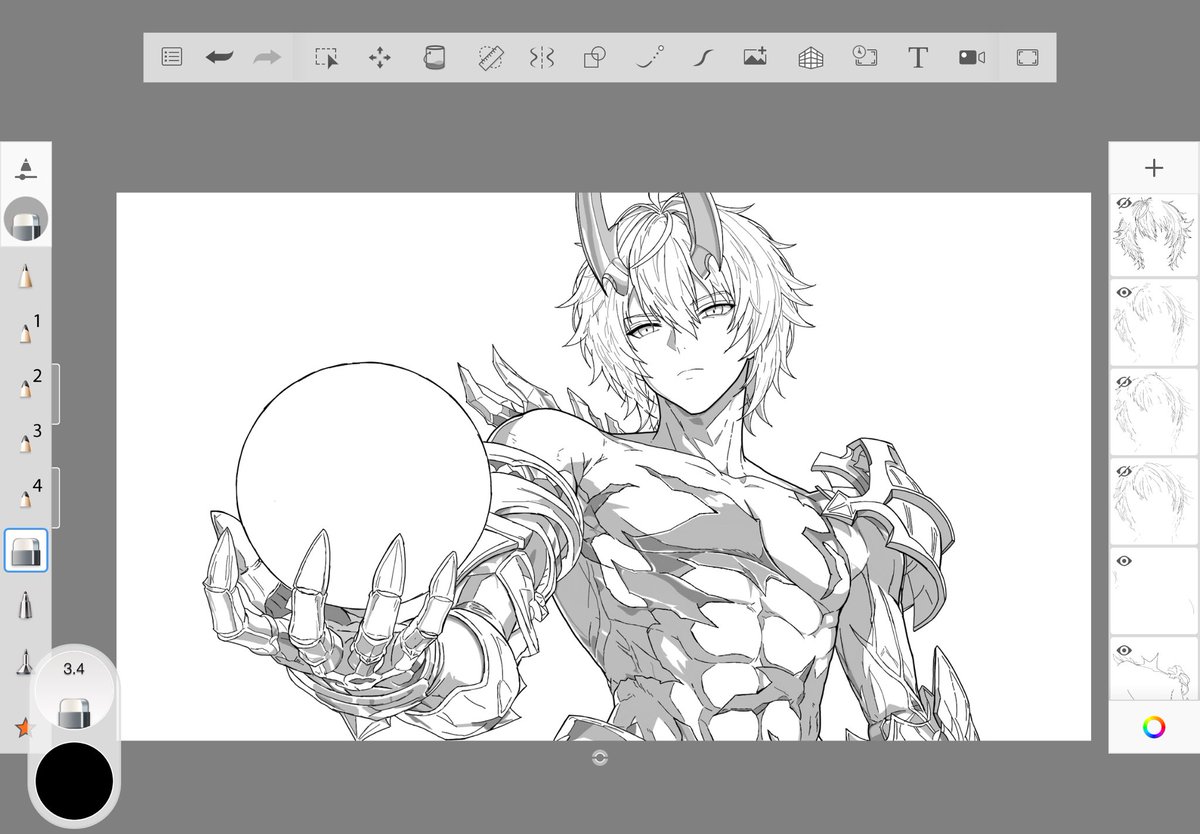This screenshot has height=834, width=1200.
Task: Open the Perspective Guides grid tool
Action: click(x=810, y=58)
